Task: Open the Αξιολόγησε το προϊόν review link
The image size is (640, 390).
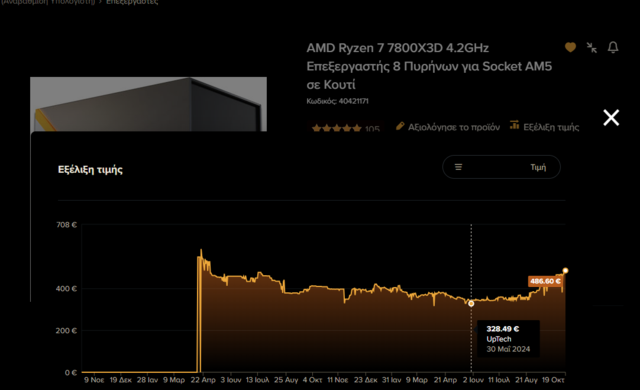Action: tap(453, 127)
